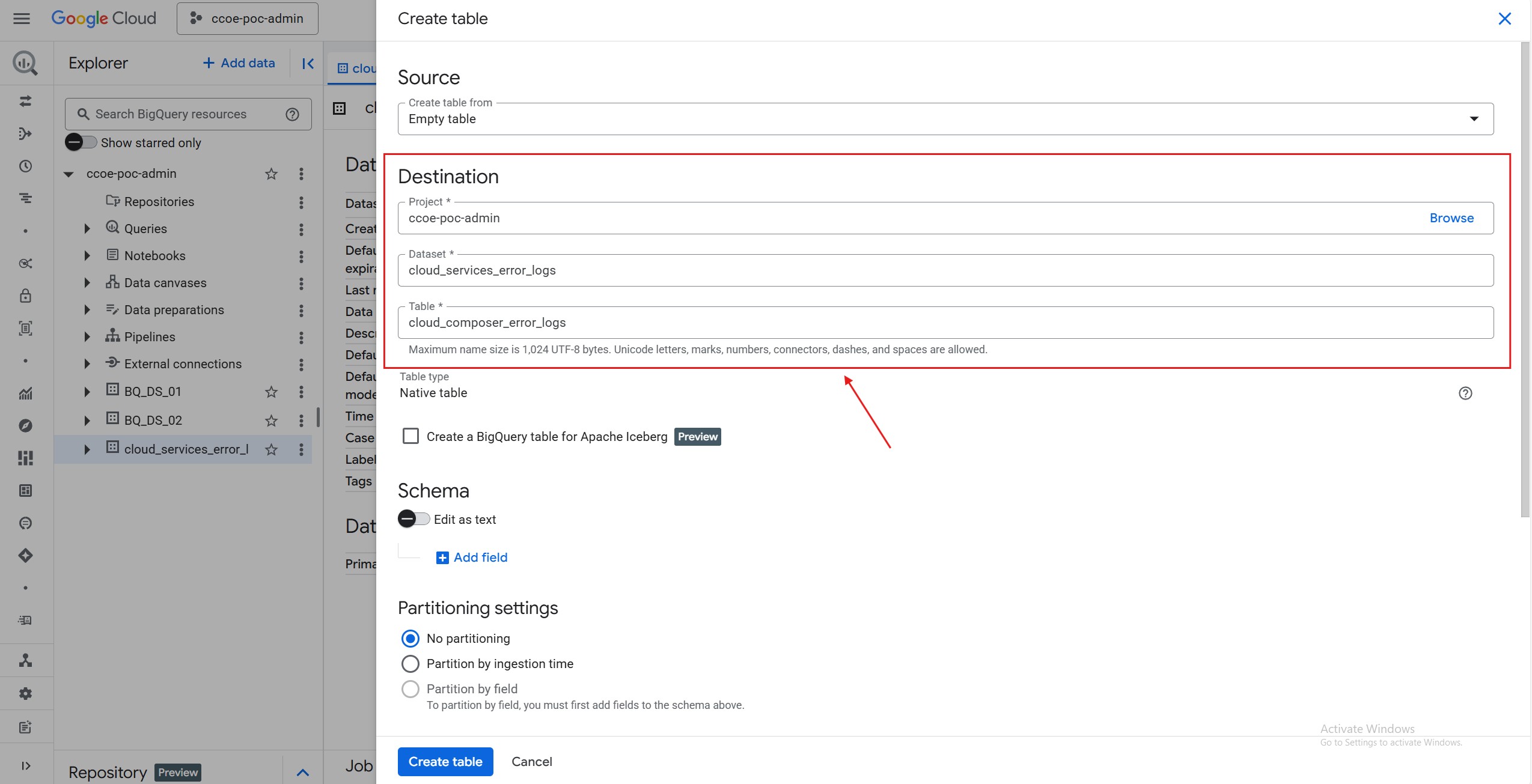The width and height of the screenshot is (1532, 784).
Task: Expand the BQ_DS_02 dataset tree node
Action: coord(87,421)
